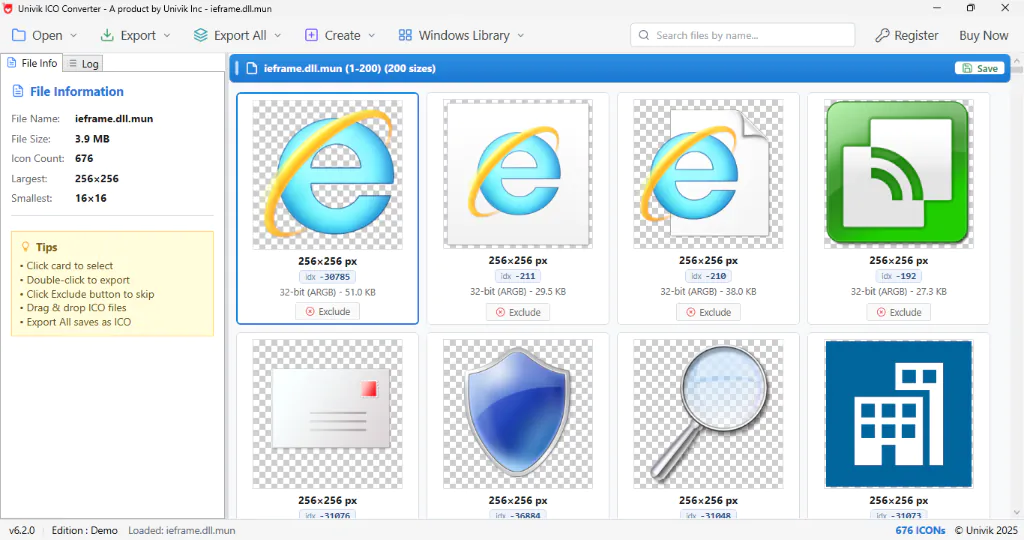Click the Loaded: ieframe.dll.mun status text
The width and height of the screenshot is (1024, 540).
182,530
